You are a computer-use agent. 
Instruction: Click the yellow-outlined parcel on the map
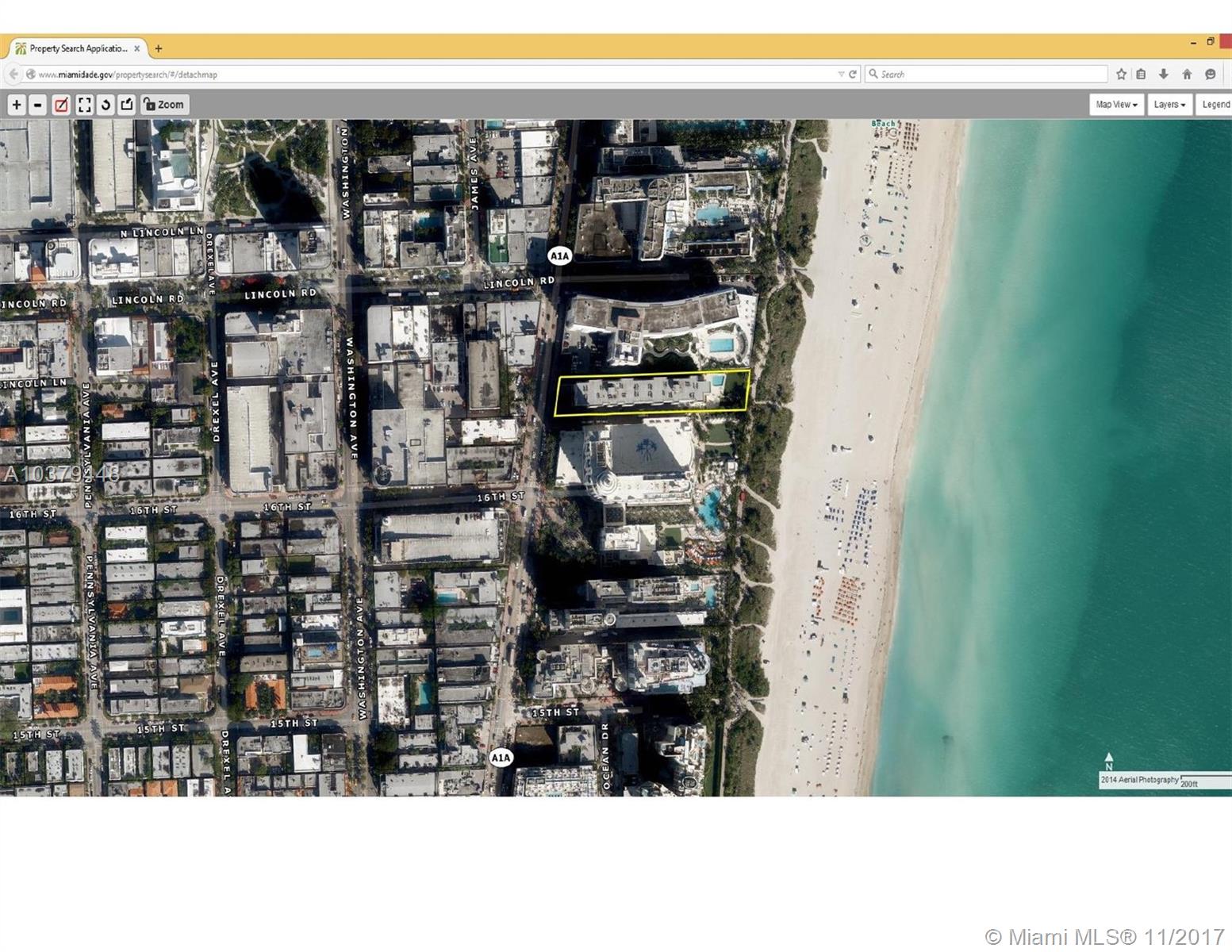[x=651, y=392]
